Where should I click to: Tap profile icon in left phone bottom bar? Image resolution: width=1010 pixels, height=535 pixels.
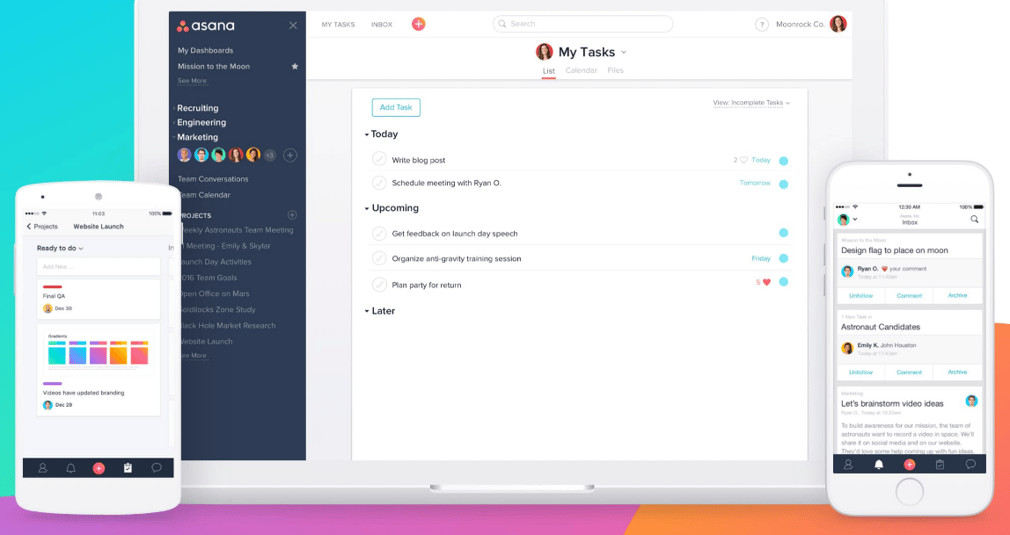point(43,469)
